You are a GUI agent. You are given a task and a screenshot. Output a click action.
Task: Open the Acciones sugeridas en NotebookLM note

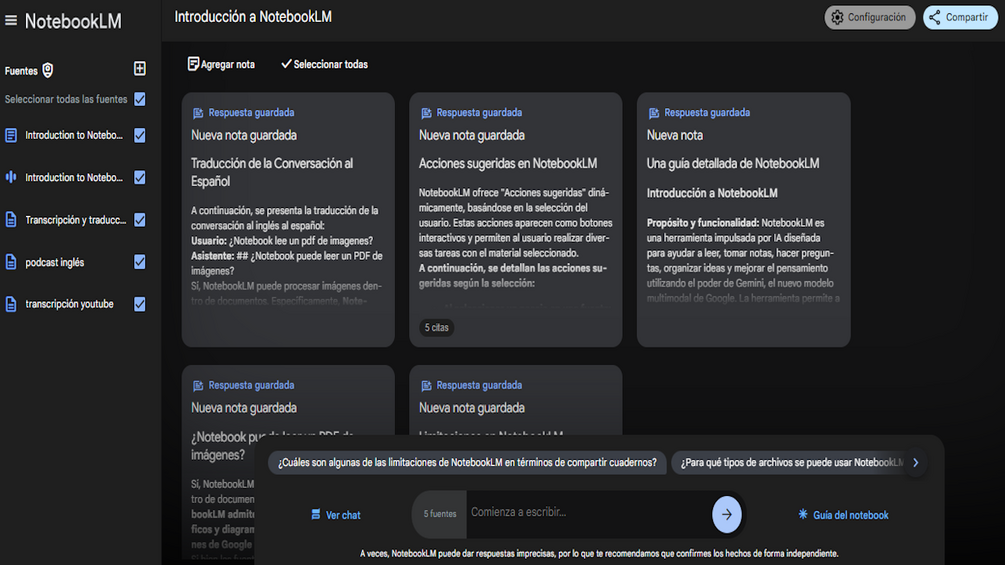[x=515, y=220]
